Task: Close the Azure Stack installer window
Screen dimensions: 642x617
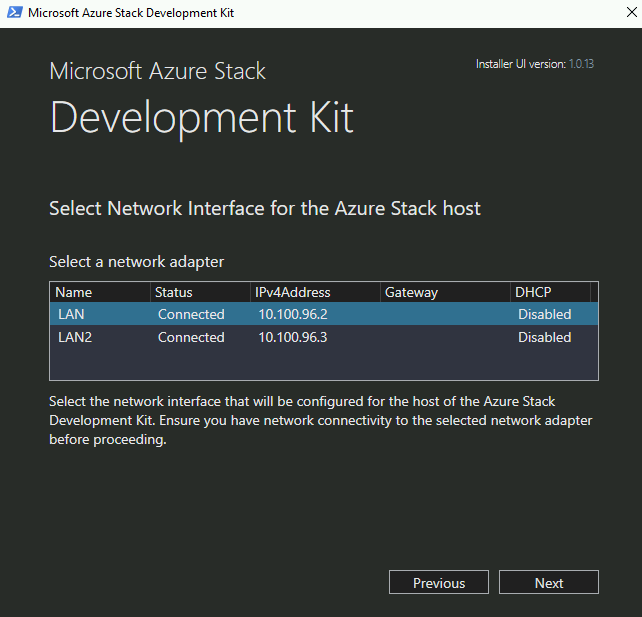Action: click(631, 13)
